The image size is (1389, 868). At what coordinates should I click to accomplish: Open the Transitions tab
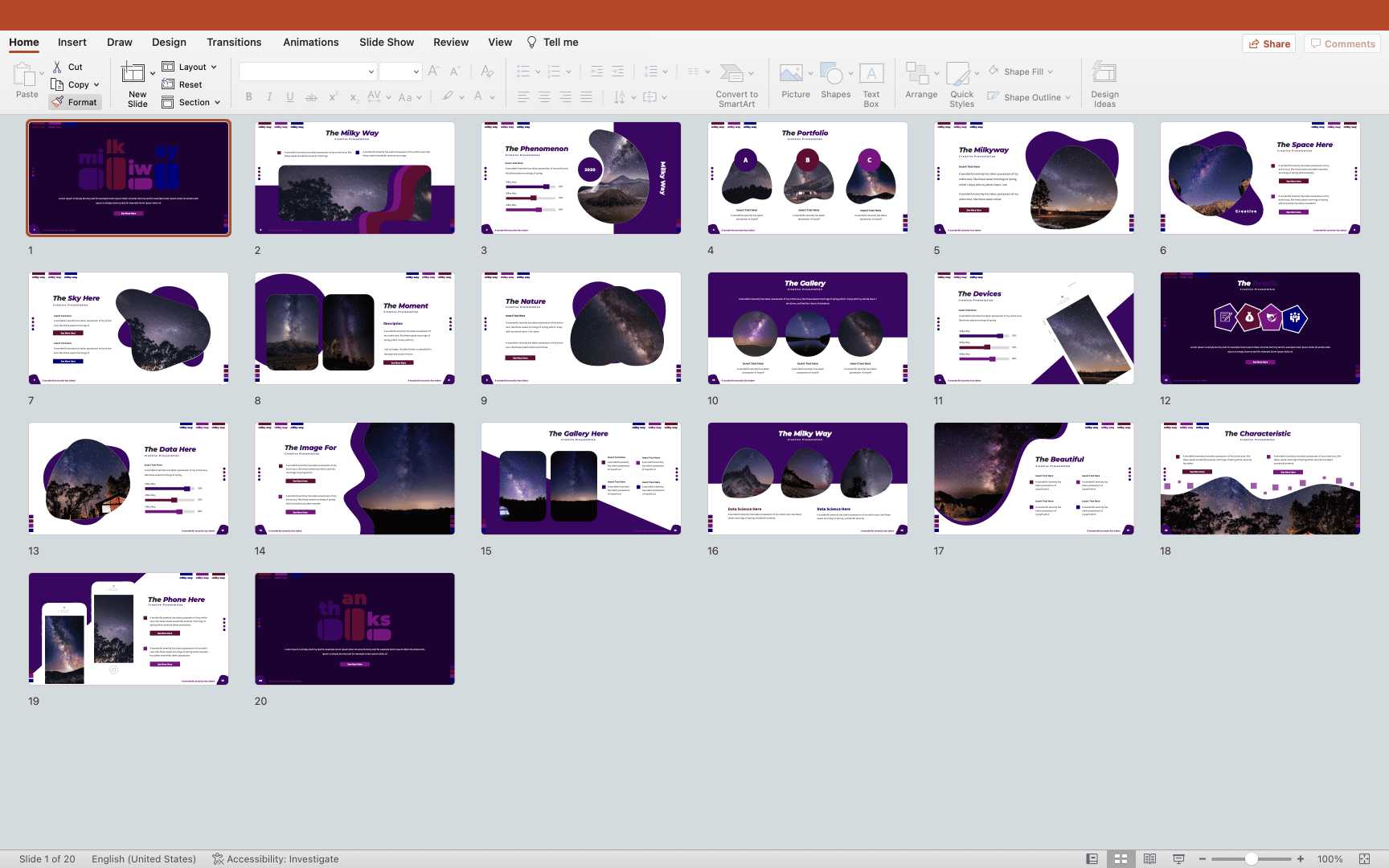(234, 43)
